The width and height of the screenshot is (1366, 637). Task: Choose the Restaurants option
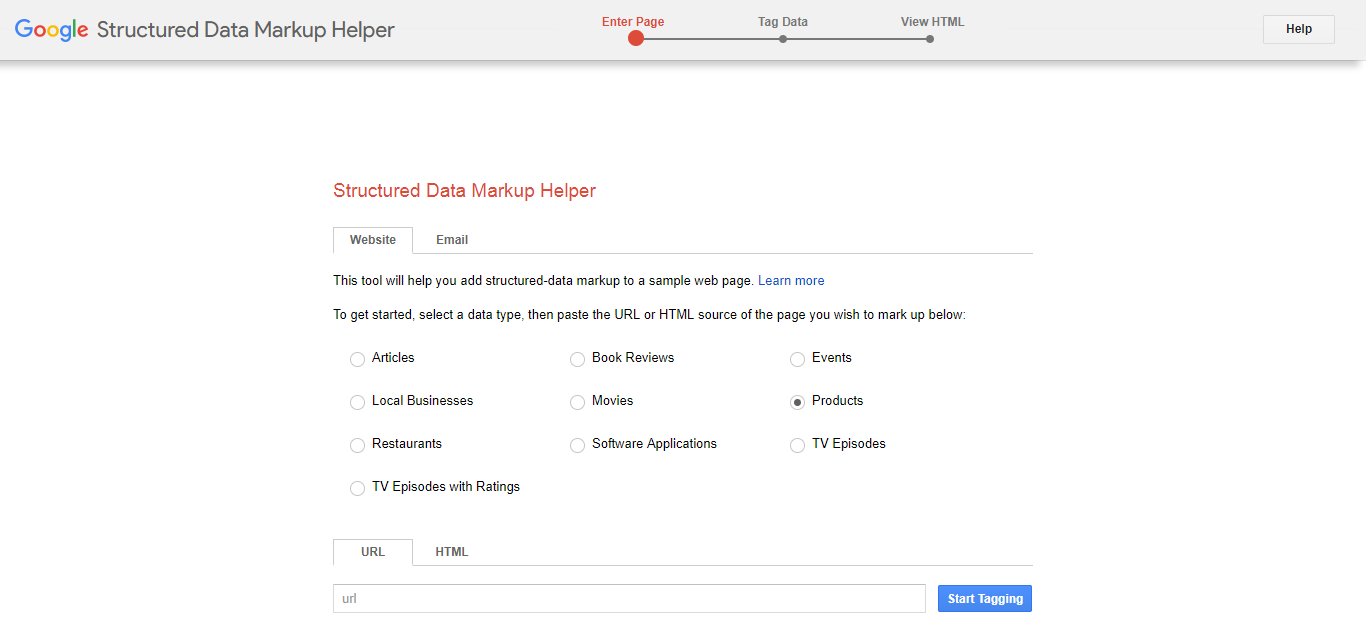[358, 445]
